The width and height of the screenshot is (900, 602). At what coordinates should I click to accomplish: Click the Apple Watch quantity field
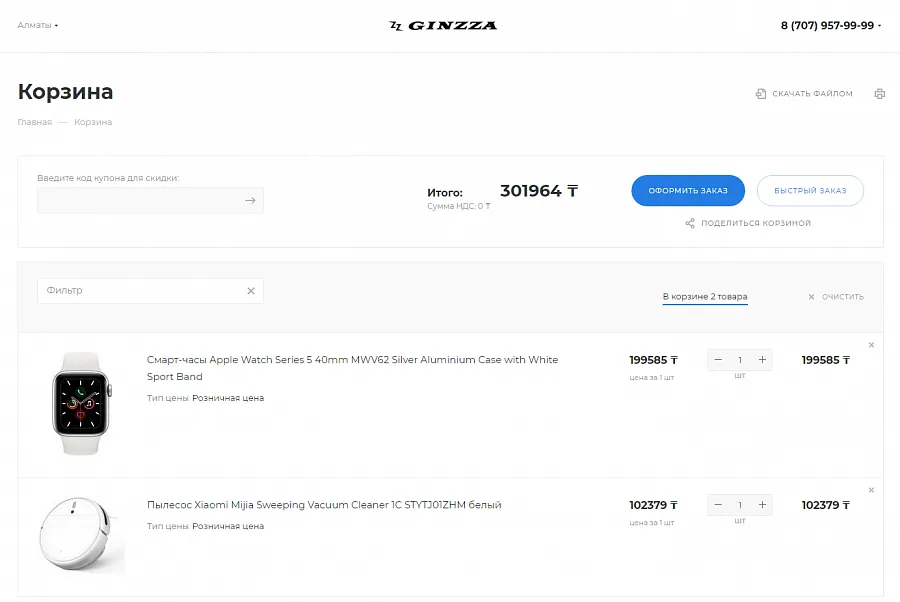[740, 360]
